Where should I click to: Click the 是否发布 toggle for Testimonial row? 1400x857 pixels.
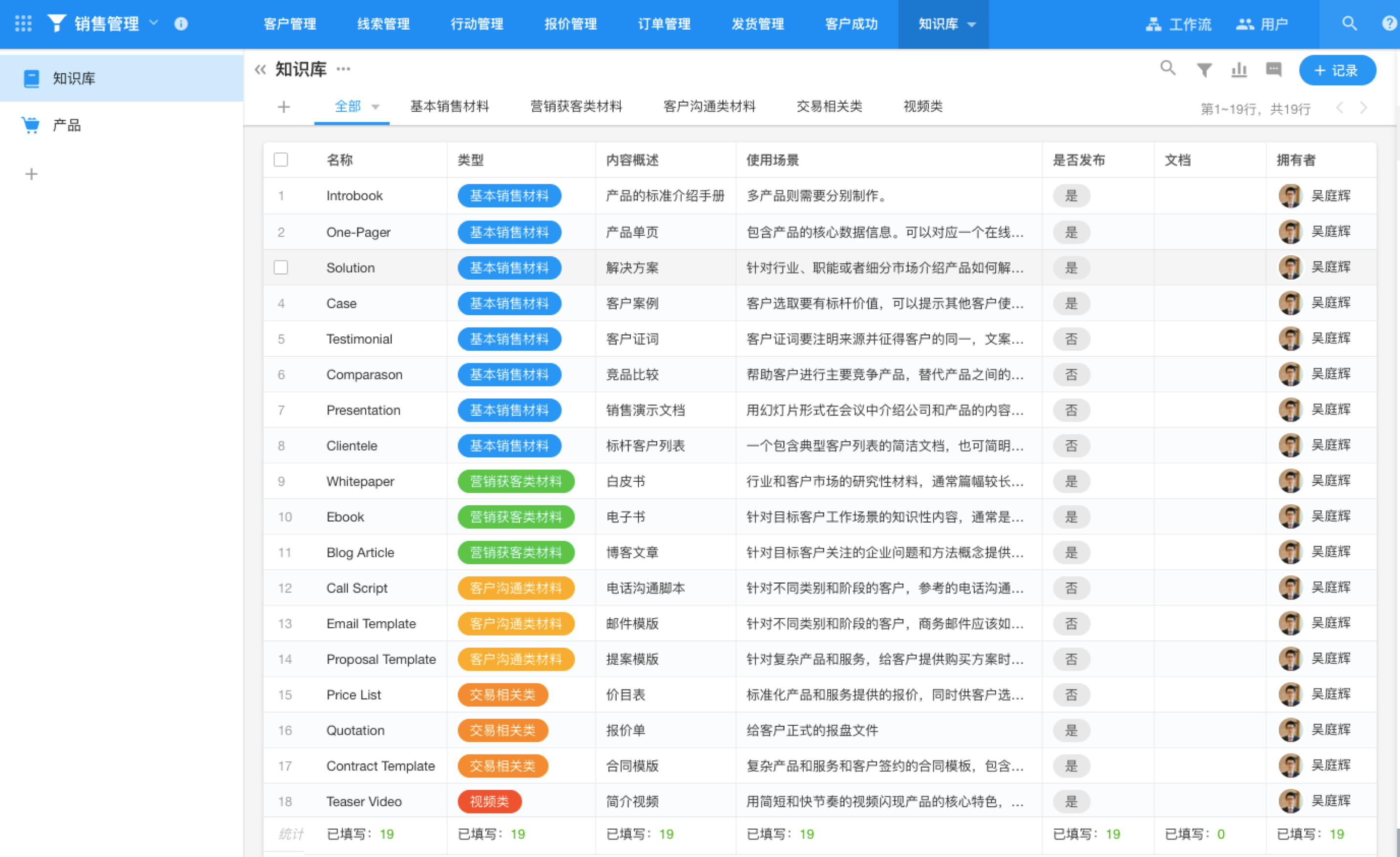point(1070,339)
